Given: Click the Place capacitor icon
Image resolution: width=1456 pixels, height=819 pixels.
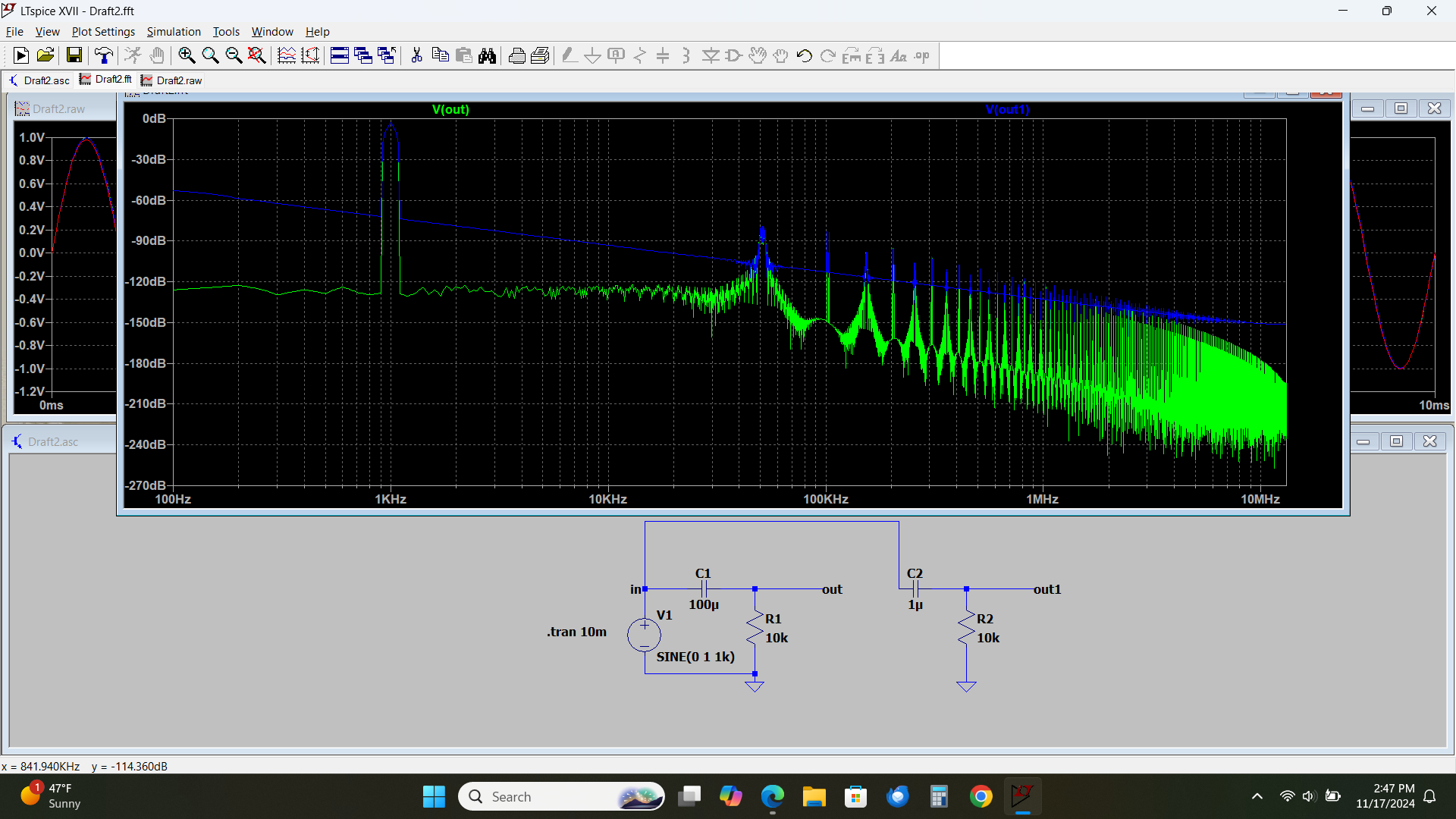Looking at the screenshot, I should pyautogui.click(x=663, y=55).
